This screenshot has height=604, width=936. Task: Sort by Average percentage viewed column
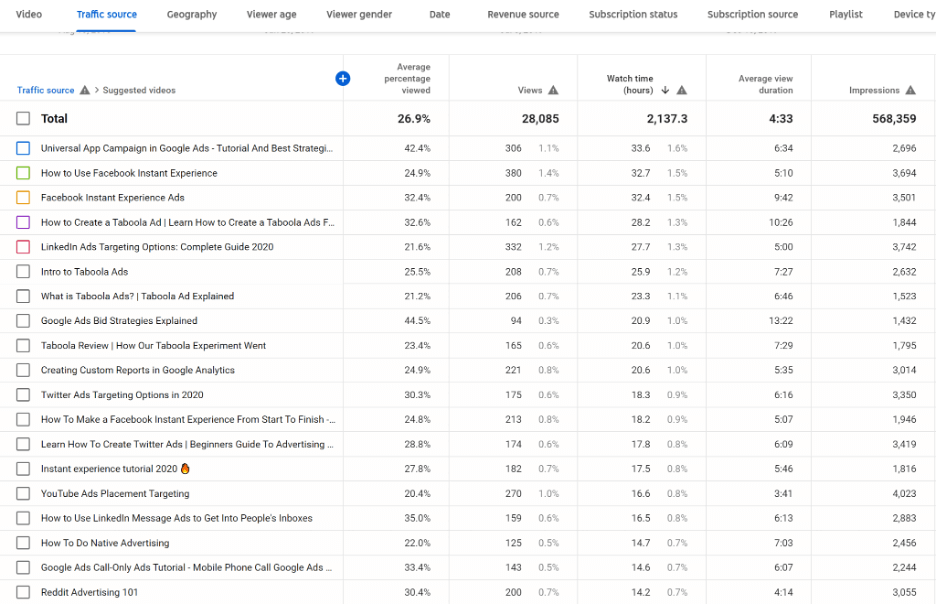coord(407,78)
